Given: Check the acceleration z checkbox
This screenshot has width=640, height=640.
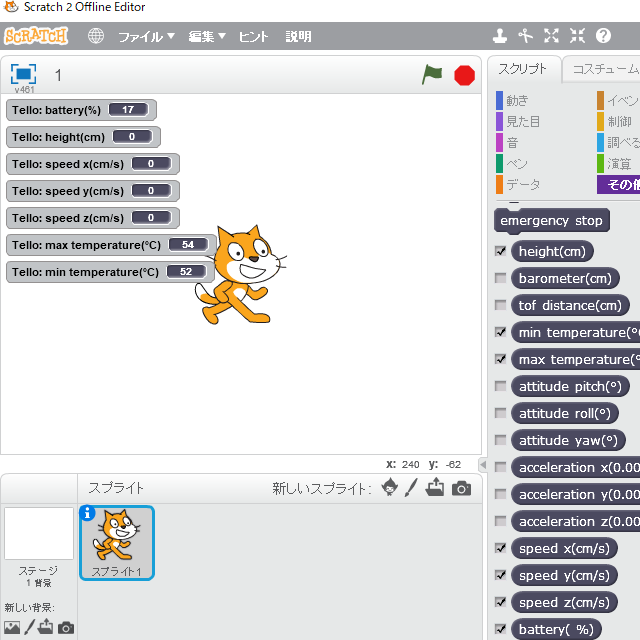Looking at the screenshot, I should [x=500, y=521].
